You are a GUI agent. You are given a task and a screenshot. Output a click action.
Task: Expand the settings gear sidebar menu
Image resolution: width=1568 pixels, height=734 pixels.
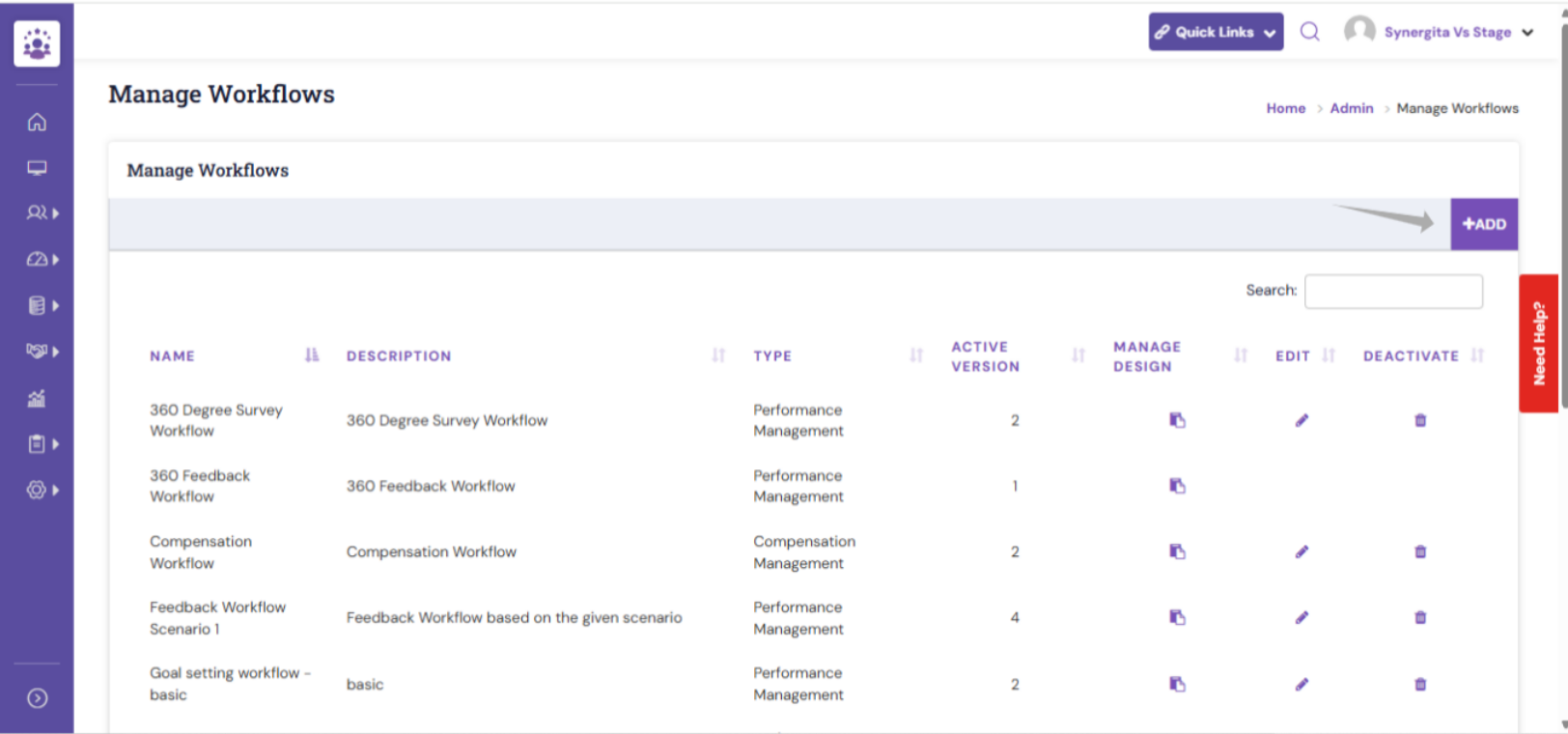[42, 491]
